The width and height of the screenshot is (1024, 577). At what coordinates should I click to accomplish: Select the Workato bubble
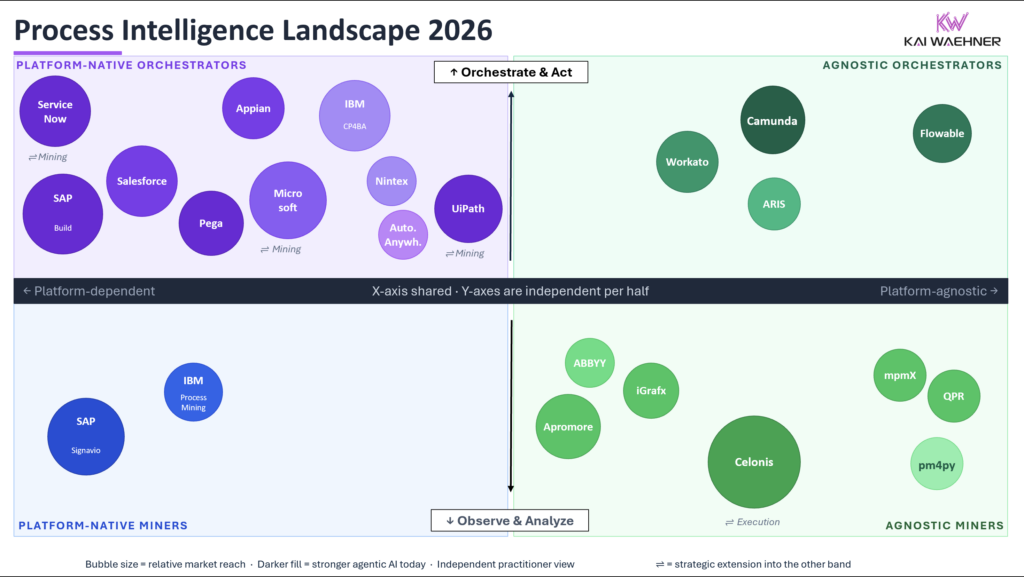(687, 162)
